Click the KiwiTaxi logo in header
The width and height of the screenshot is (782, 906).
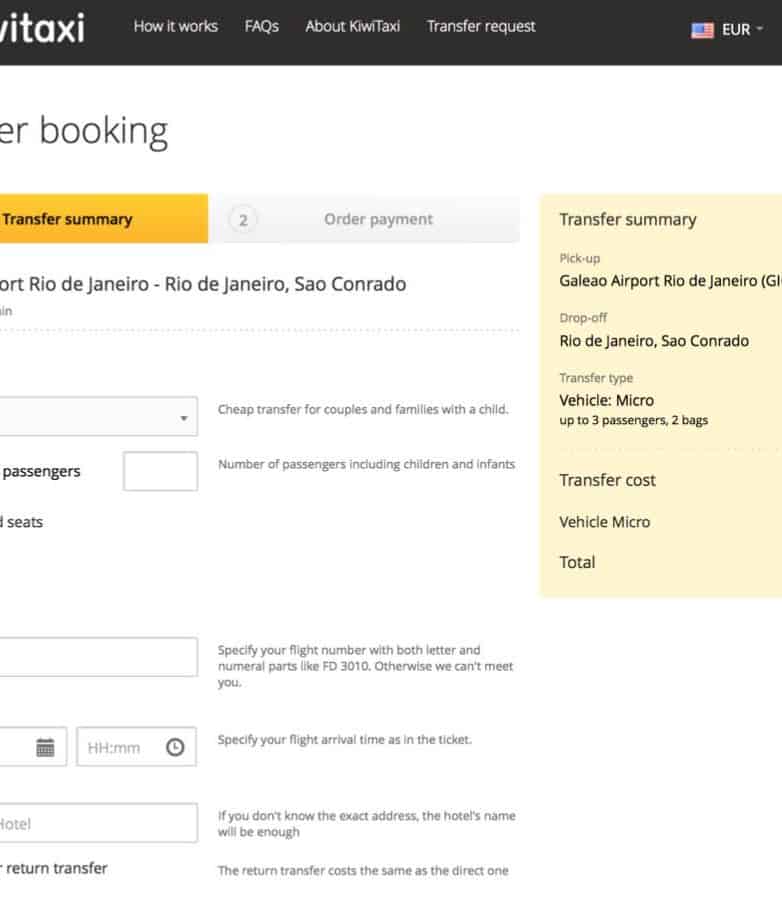42,28
